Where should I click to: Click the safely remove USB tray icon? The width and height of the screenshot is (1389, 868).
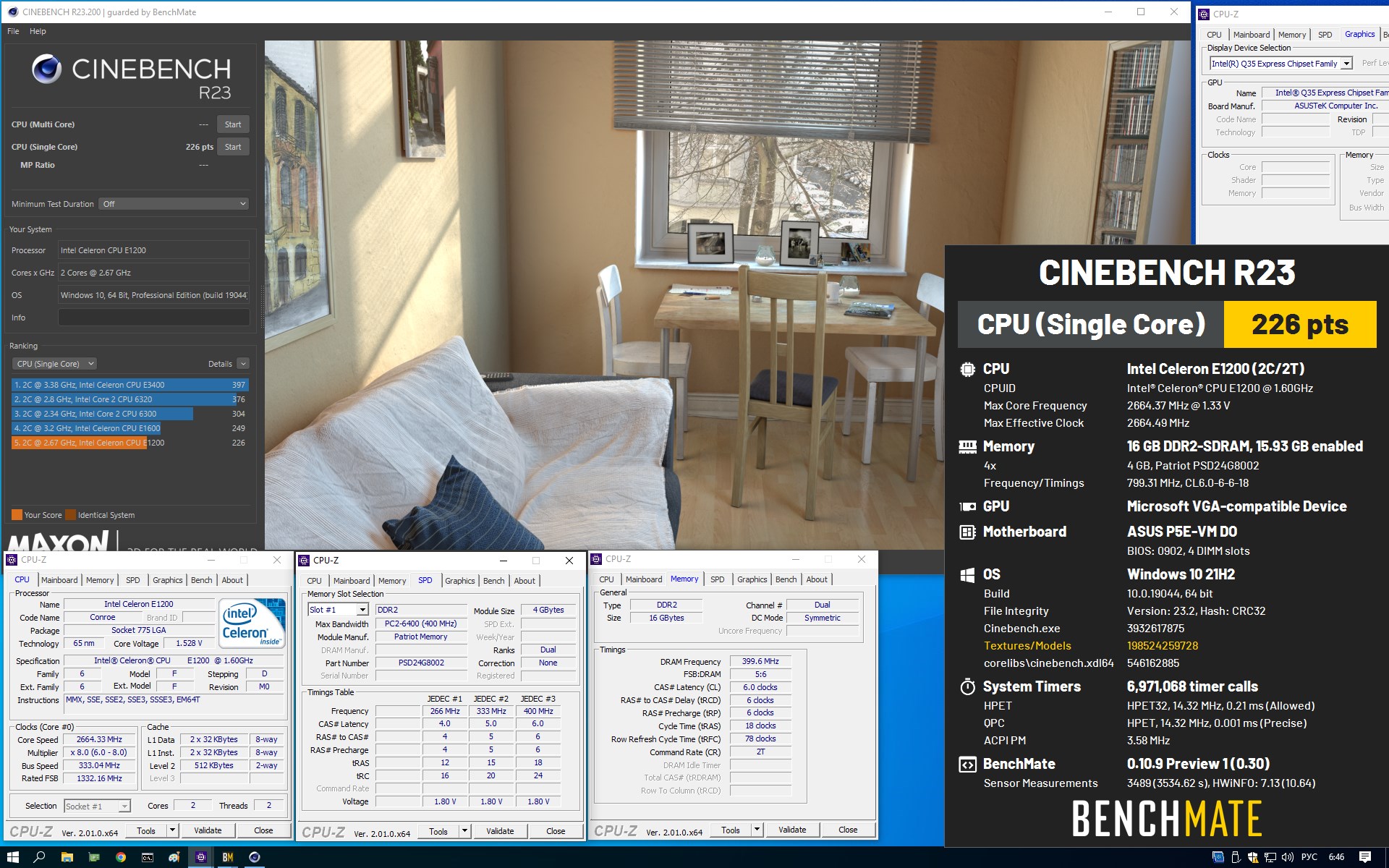(1236, 857)
